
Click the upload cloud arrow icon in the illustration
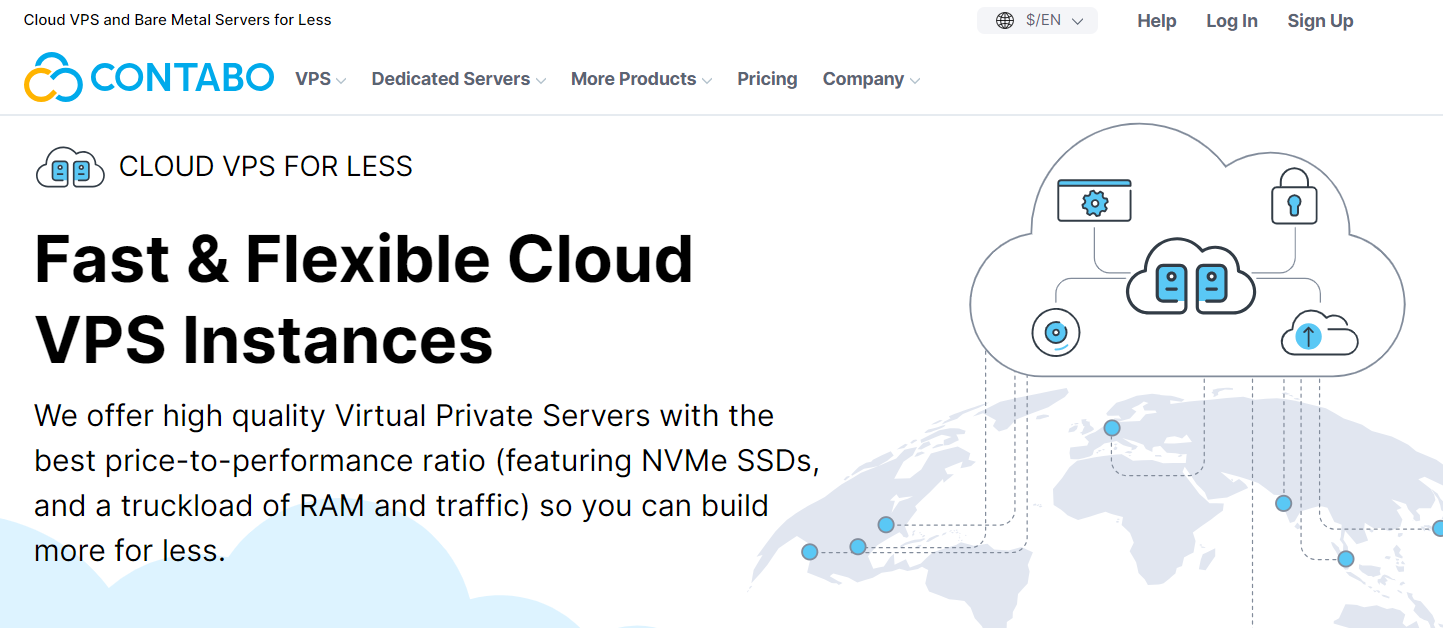[x=1318, y=333]
